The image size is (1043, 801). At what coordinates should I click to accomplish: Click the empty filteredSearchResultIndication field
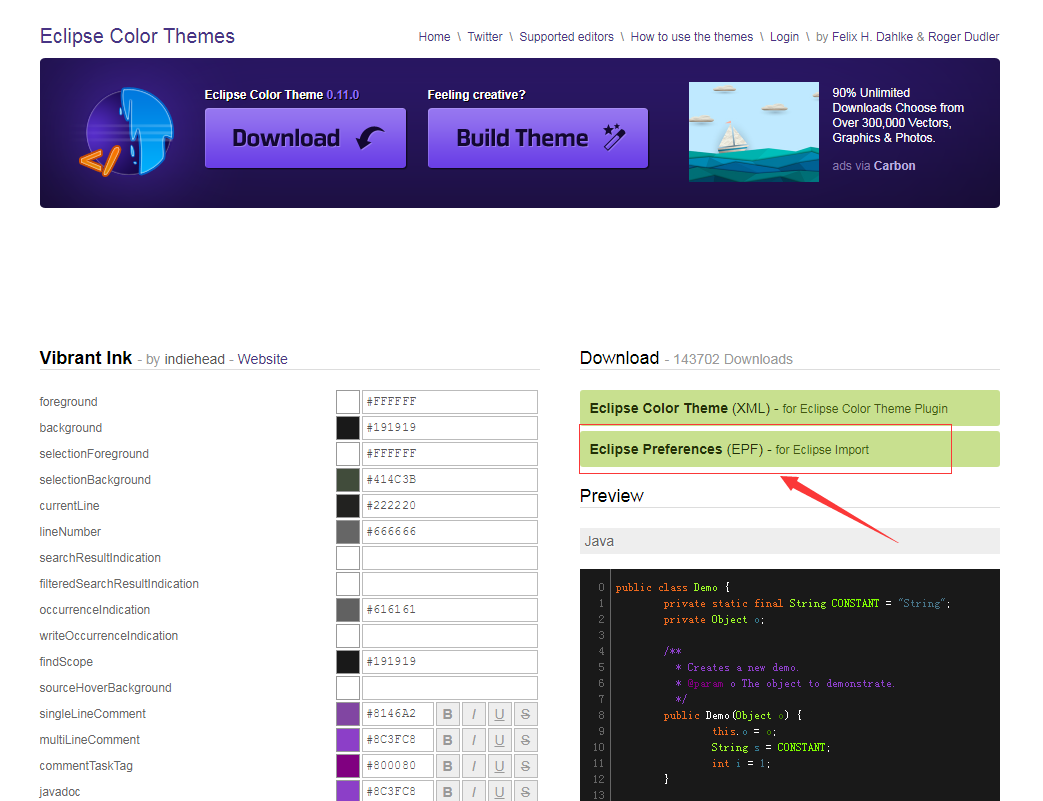tap(450, 583)
